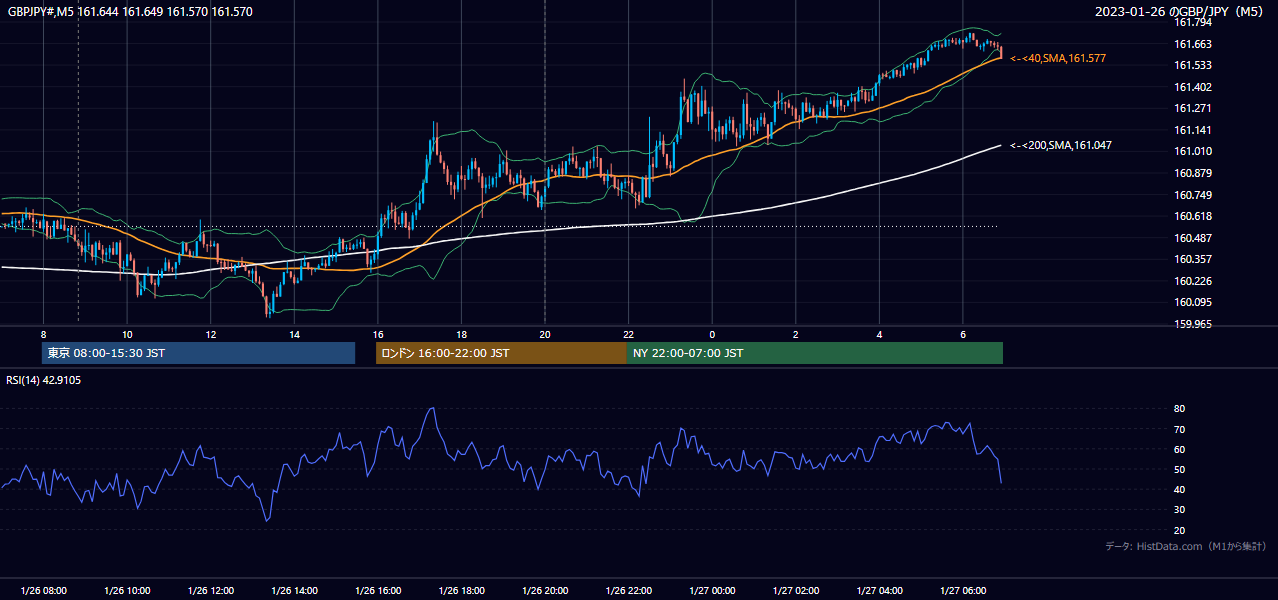Click the 1/27 06:00 bottom time label
Screen dimensions: 1278x600
click(963, 591)
